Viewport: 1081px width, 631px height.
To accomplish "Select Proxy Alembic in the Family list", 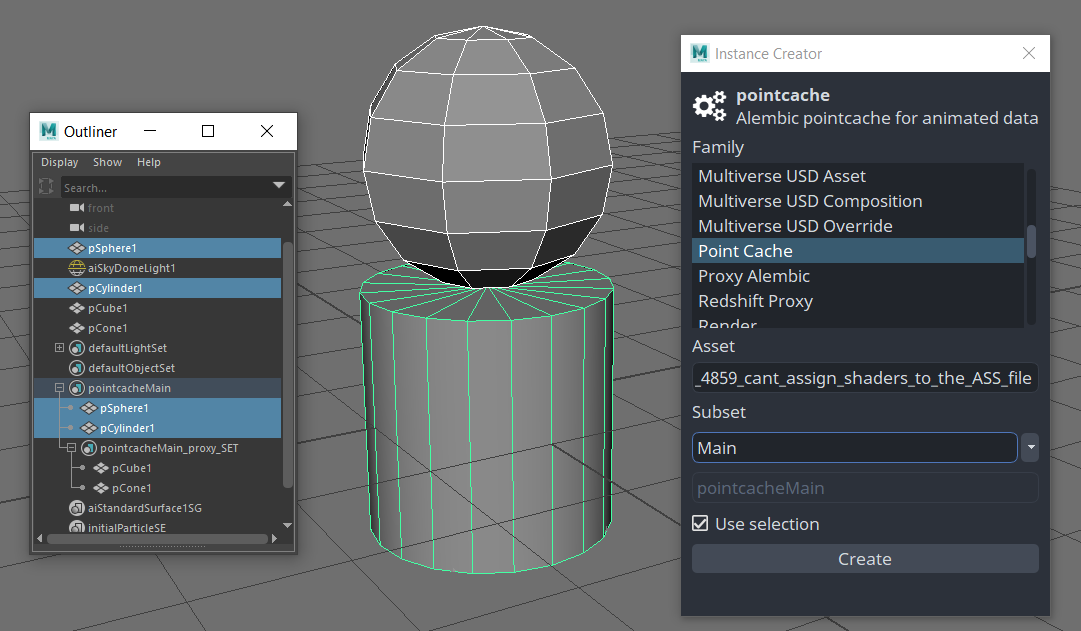I will (x=754, y=276).
